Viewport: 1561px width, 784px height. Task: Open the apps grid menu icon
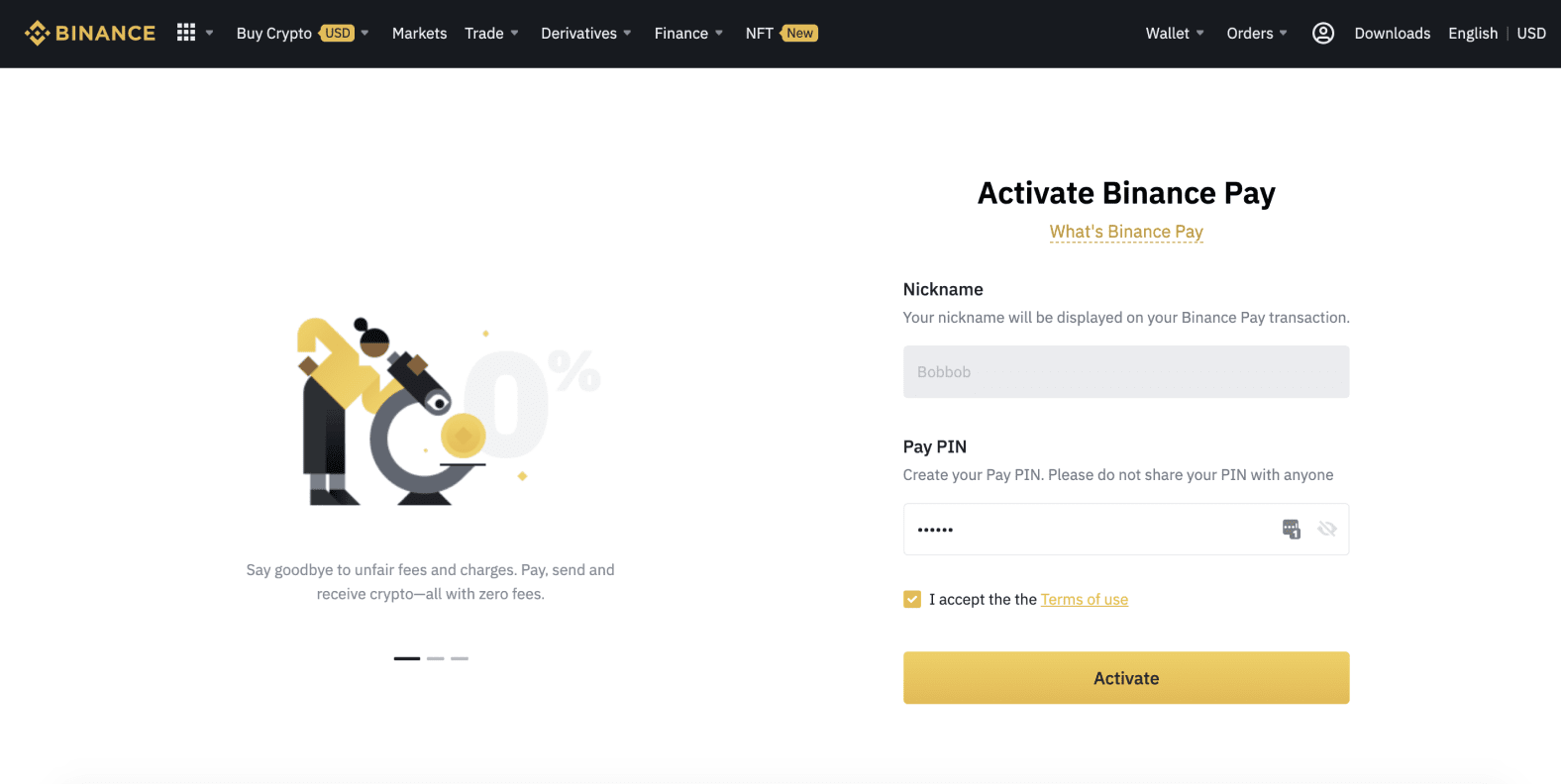[x=186, y=33]
